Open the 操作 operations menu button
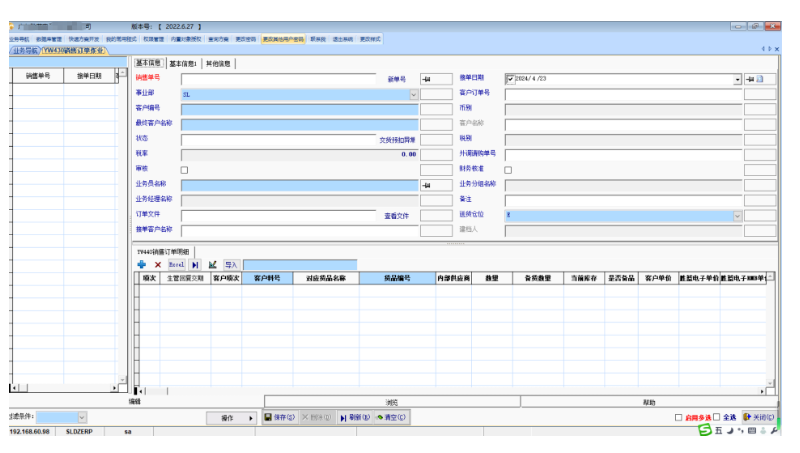This screenshot has height=453, width=800. [231, 418]
